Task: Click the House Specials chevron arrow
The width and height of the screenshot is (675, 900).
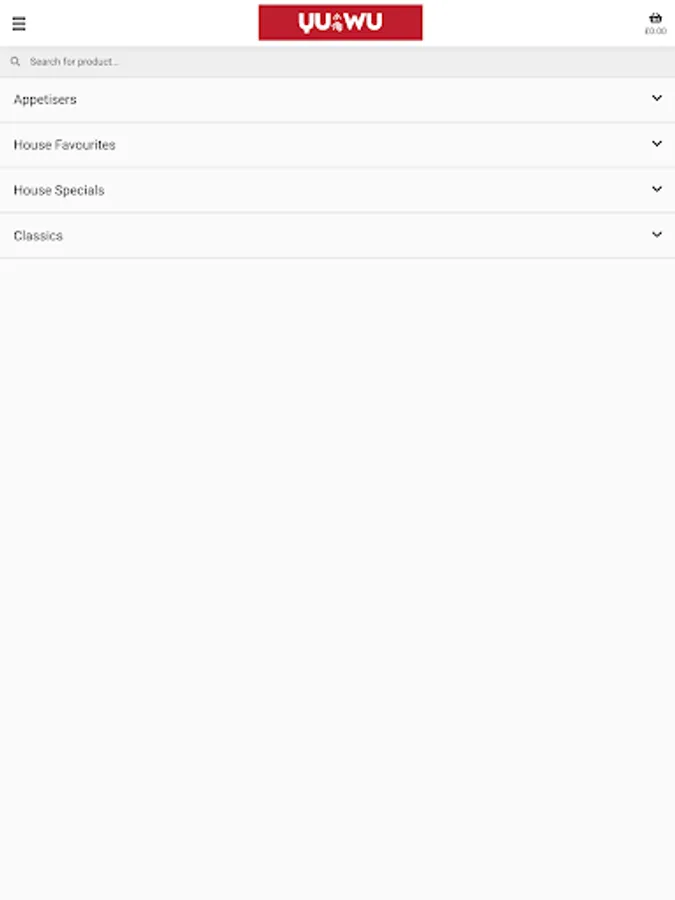Action: coord(657,189)
